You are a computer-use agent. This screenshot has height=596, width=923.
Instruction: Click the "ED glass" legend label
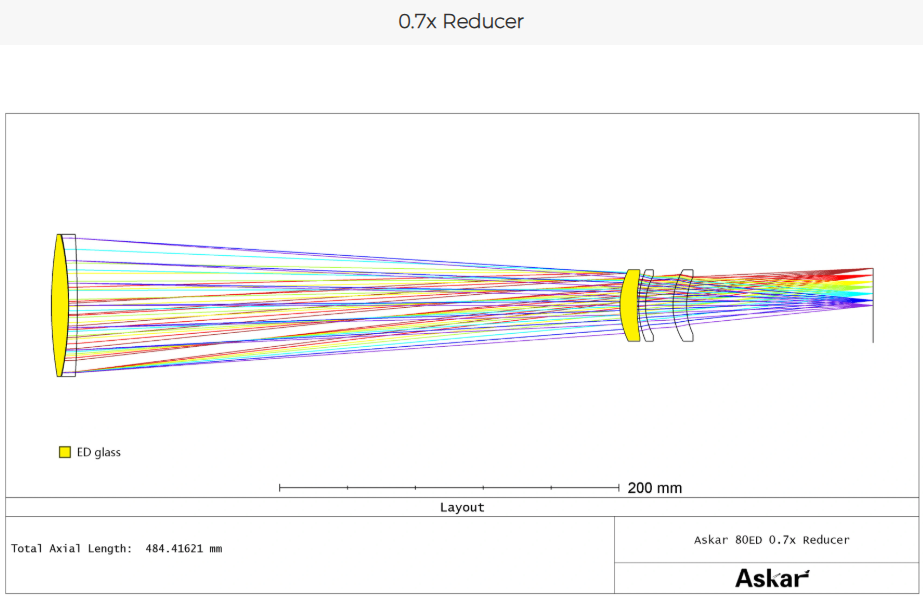(x=99, y=453)
